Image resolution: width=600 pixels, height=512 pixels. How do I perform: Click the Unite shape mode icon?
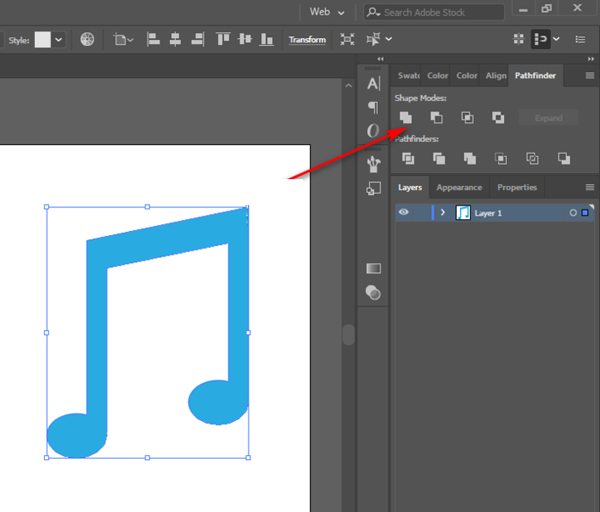pyautogui.click(x=406, y=118)
